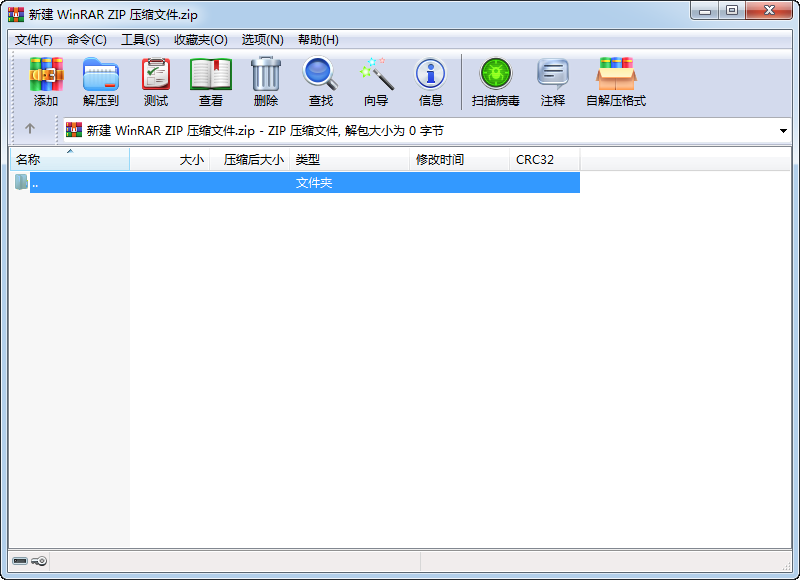Expand the archive path dropdown arrow
The width and height of the screenshot is (800, 580).
coord(782,131)
